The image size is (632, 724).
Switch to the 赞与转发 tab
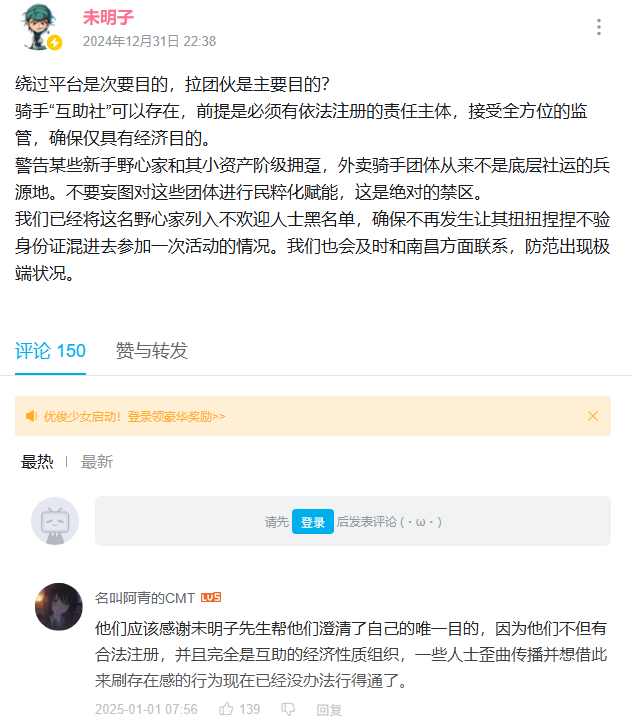tap(152, 351)
